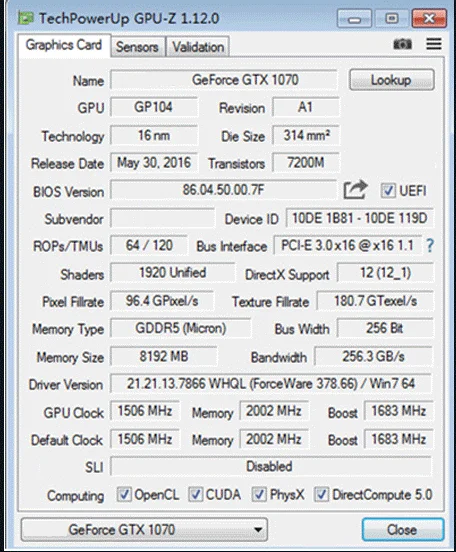The width and height of the screenshot is (456, 552).
Task: Click the Die Size value 314 mm²
Action: click(306, 135)
